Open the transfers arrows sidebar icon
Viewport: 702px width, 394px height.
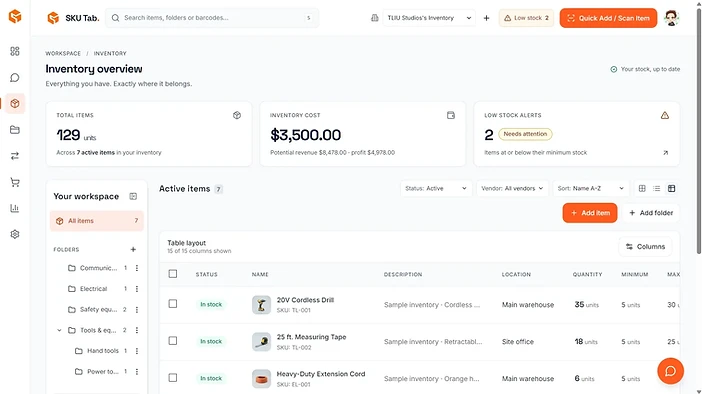pos(15,156)
